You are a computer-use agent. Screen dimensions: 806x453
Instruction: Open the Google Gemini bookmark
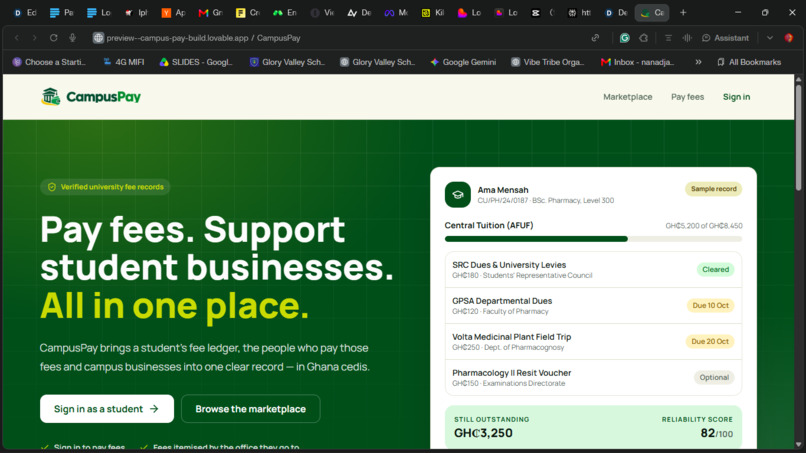[x=463, y=62]
